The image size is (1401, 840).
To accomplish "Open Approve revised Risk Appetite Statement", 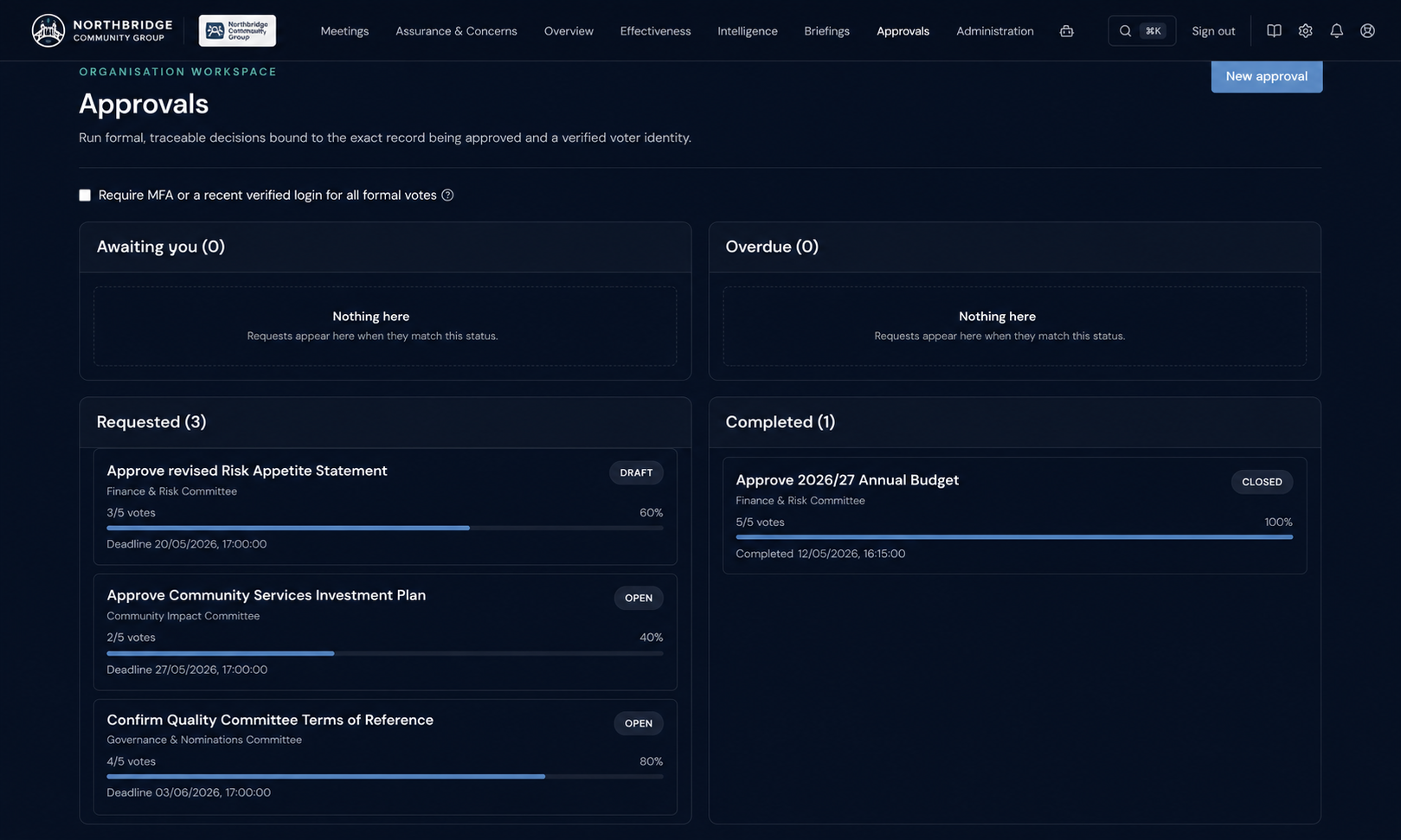I will coord(247,471).
